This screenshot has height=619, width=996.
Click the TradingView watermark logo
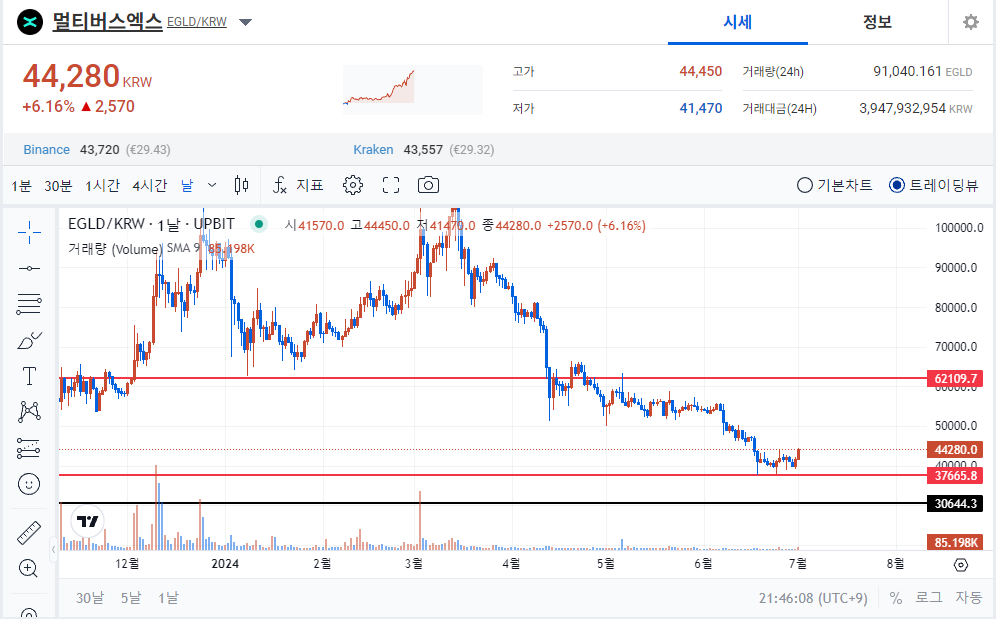tap(87, 519)
